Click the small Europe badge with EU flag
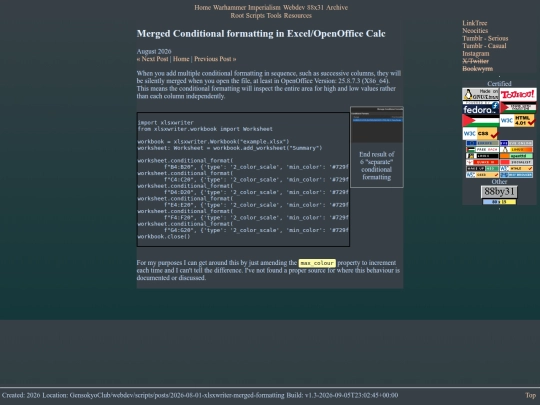540x405 pixels. click(482, 143)
